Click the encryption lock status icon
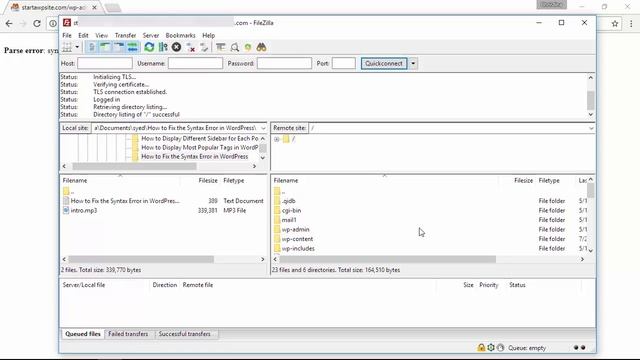Screen dimensions: 640x360 coord(481,348)
